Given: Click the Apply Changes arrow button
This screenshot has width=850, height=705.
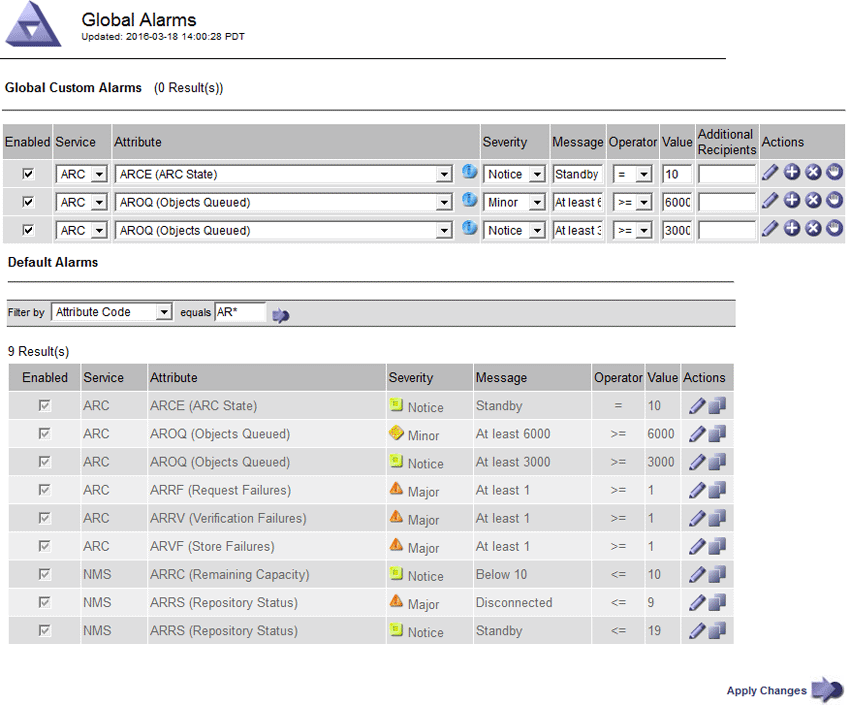Looking at the screenshot, I should 826,690.
